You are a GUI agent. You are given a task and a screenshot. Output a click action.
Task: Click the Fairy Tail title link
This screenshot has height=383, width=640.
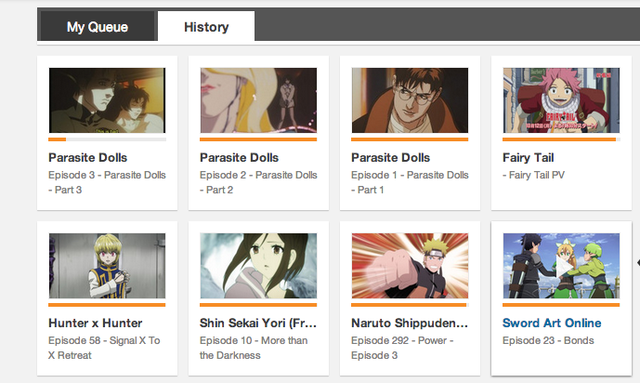(x=528, y=158)
